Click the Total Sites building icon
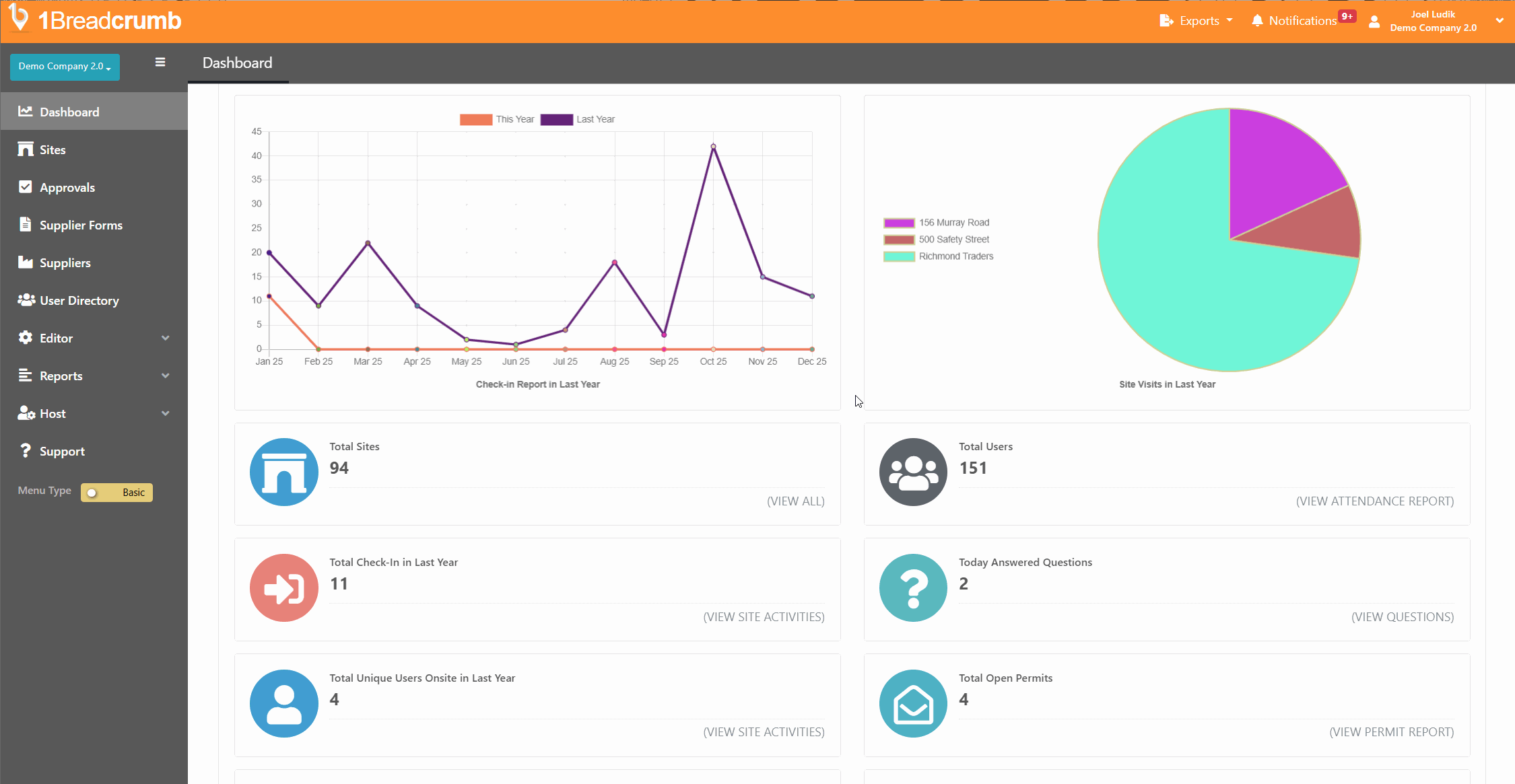 click(x=283, y=472)
